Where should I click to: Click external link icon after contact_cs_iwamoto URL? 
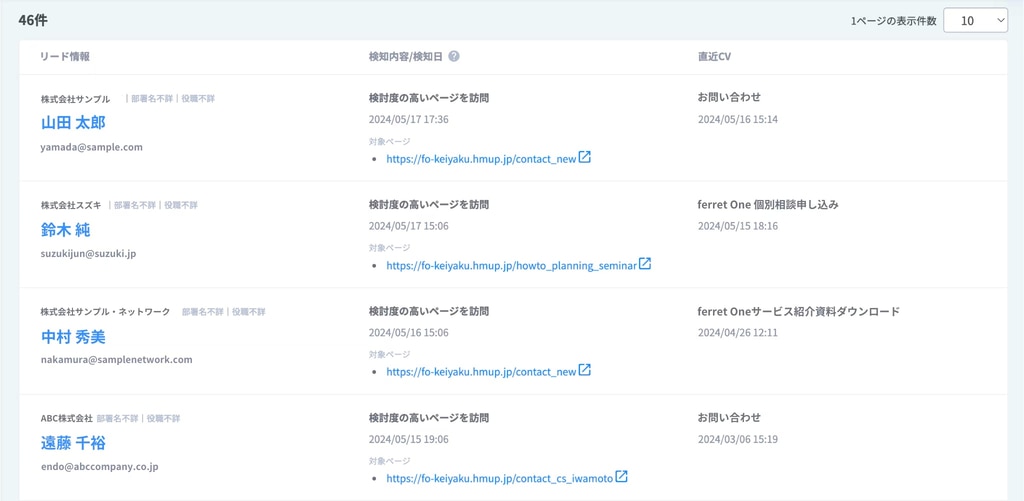pyautogui.click(x=622, y=477)
